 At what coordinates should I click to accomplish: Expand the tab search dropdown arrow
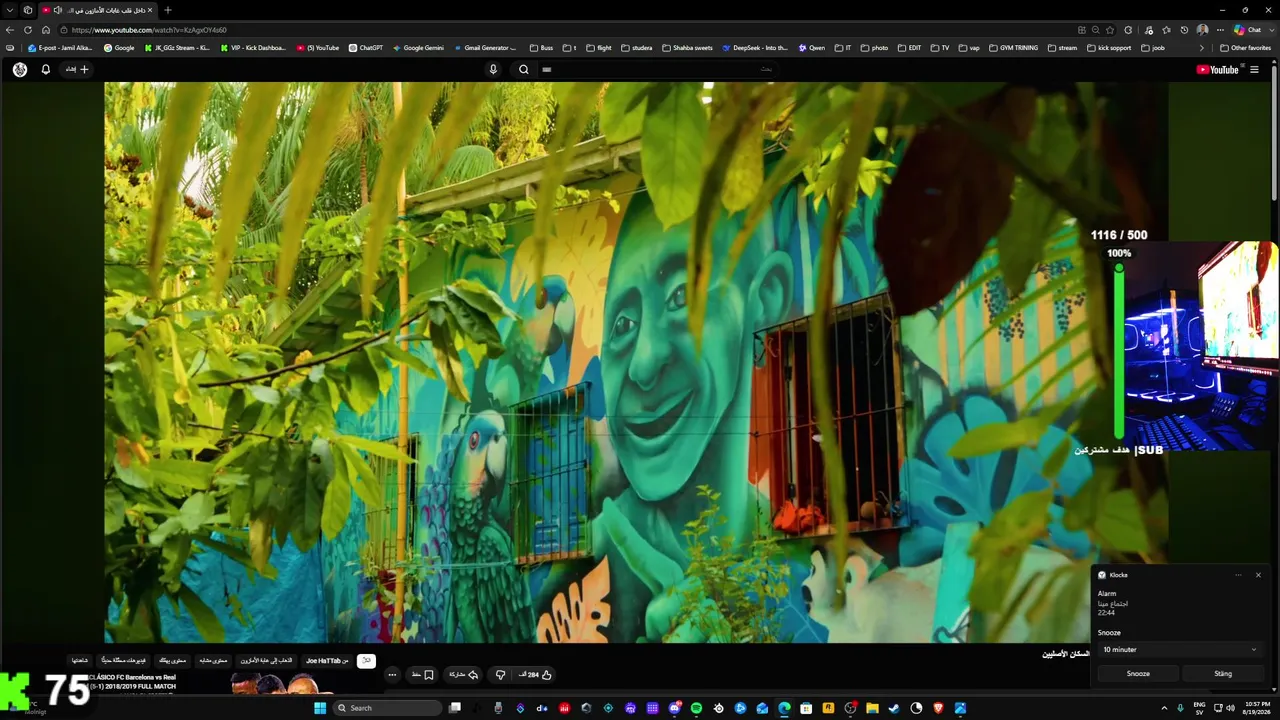10,10
